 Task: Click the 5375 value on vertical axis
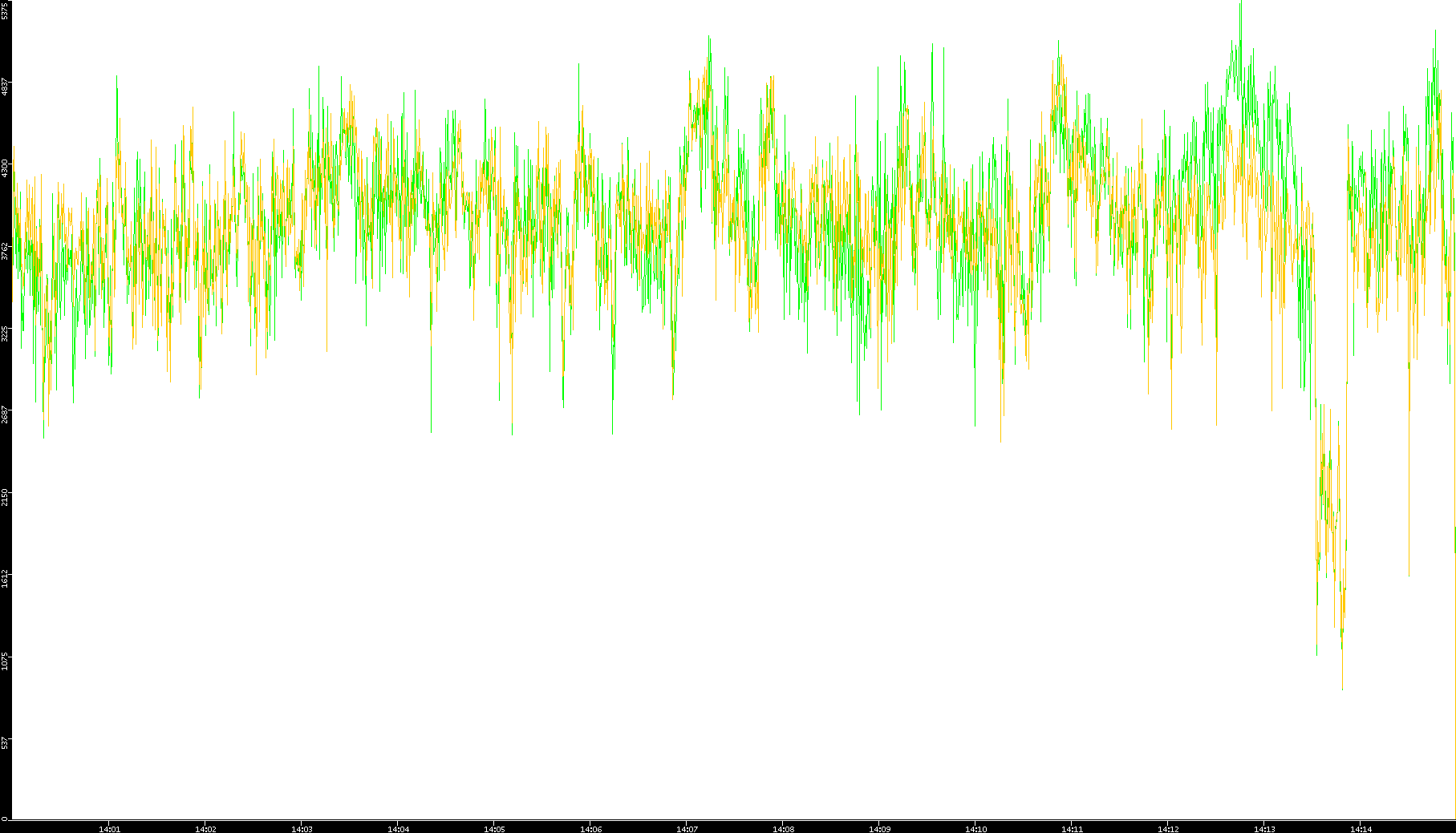pos(5,10)
